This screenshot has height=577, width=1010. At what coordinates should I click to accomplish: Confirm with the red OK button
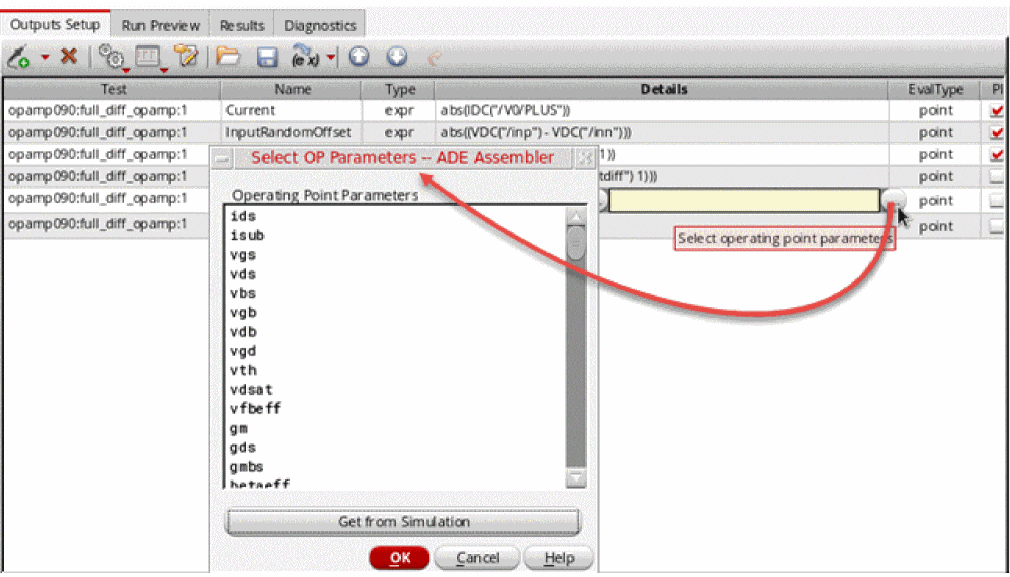[399, 558]
